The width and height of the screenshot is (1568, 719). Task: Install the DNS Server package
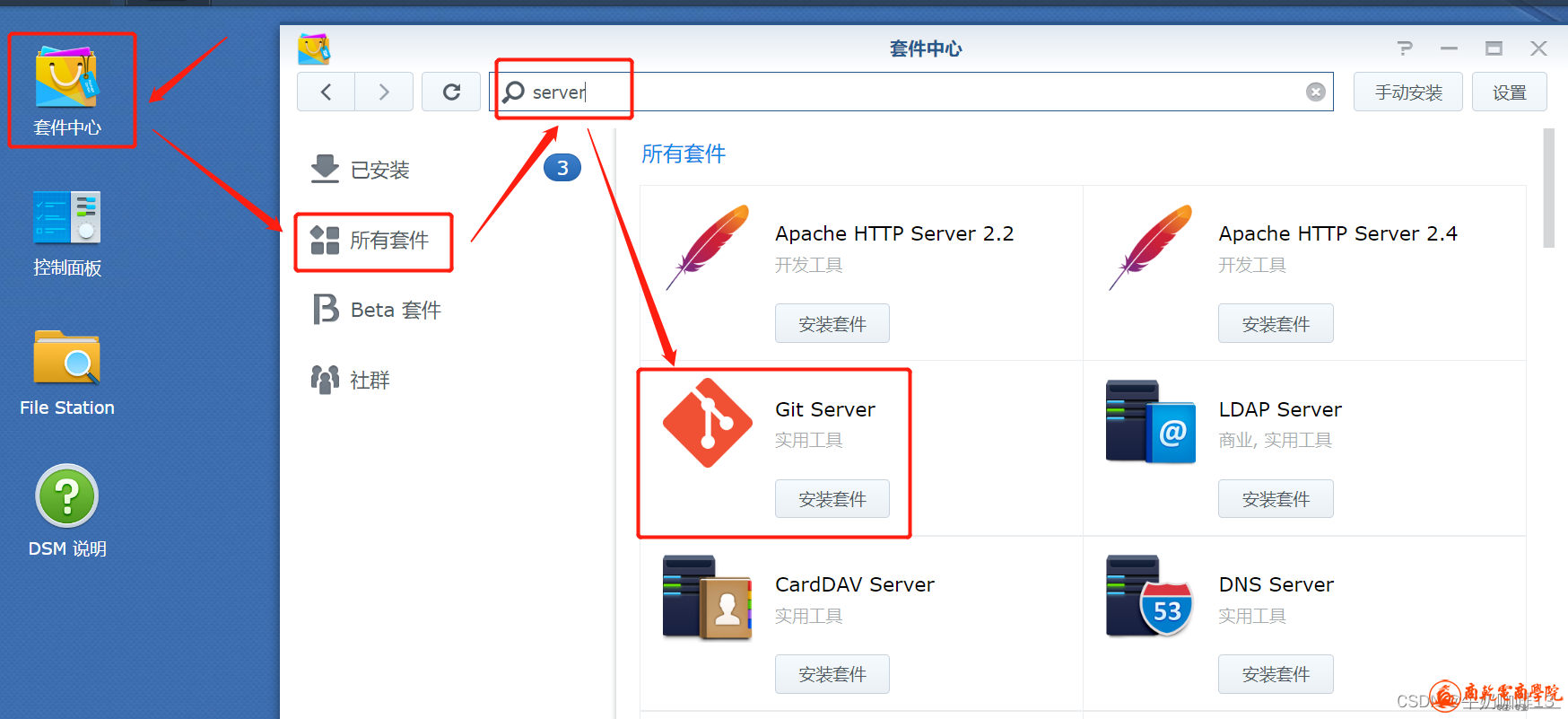tap(1276, 673)
